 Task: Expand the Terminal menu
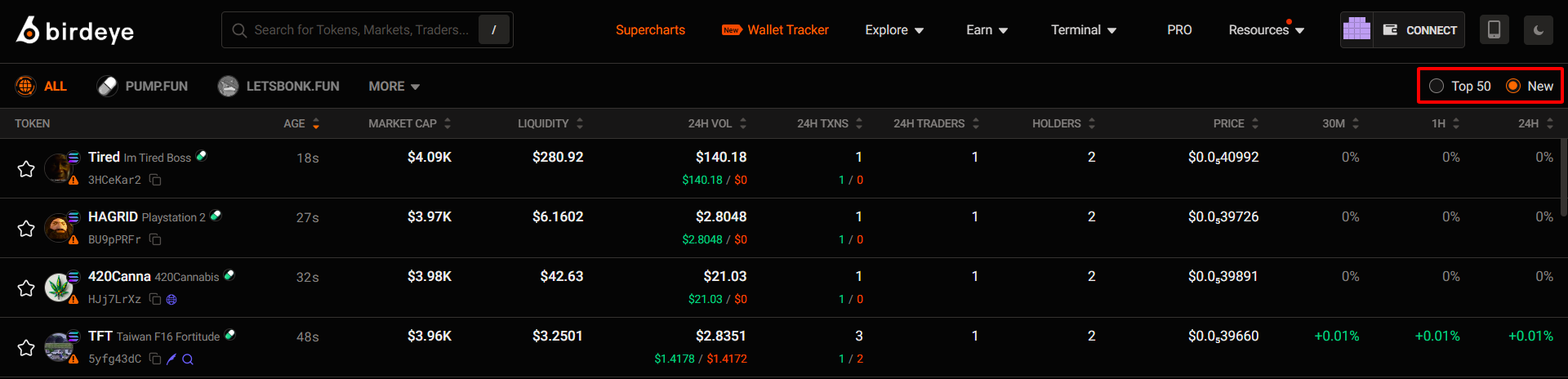pos(1083,30)
